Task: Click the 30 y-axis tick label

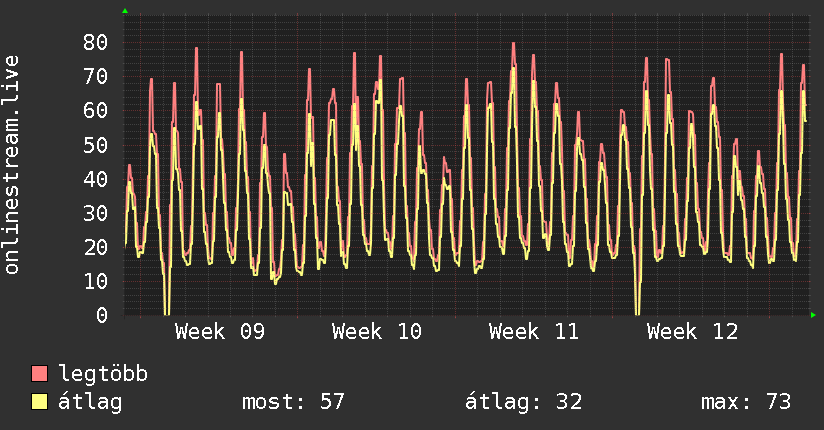Action: click(x=96, y=213)
